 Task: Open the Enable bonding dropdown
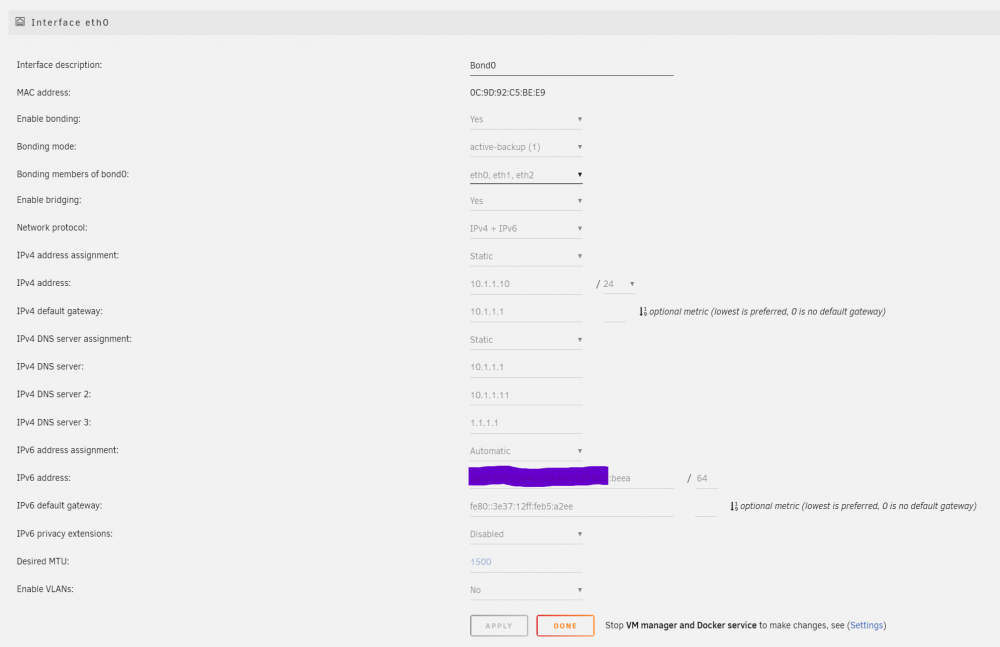526,119
